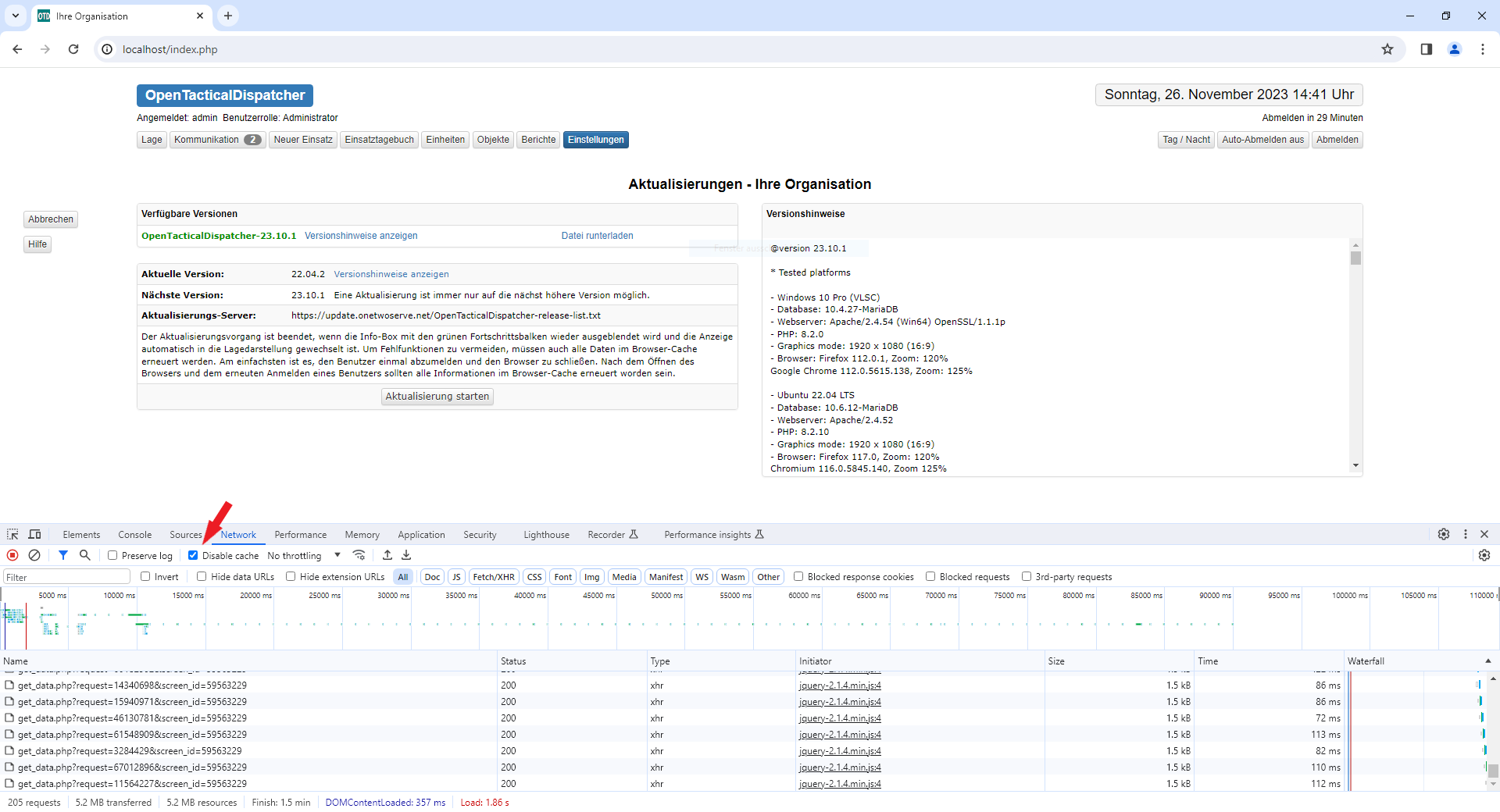Click the network request list scrollbar thumb
The width and height of the screenshot is (1500, 812).
point(1493,771)
